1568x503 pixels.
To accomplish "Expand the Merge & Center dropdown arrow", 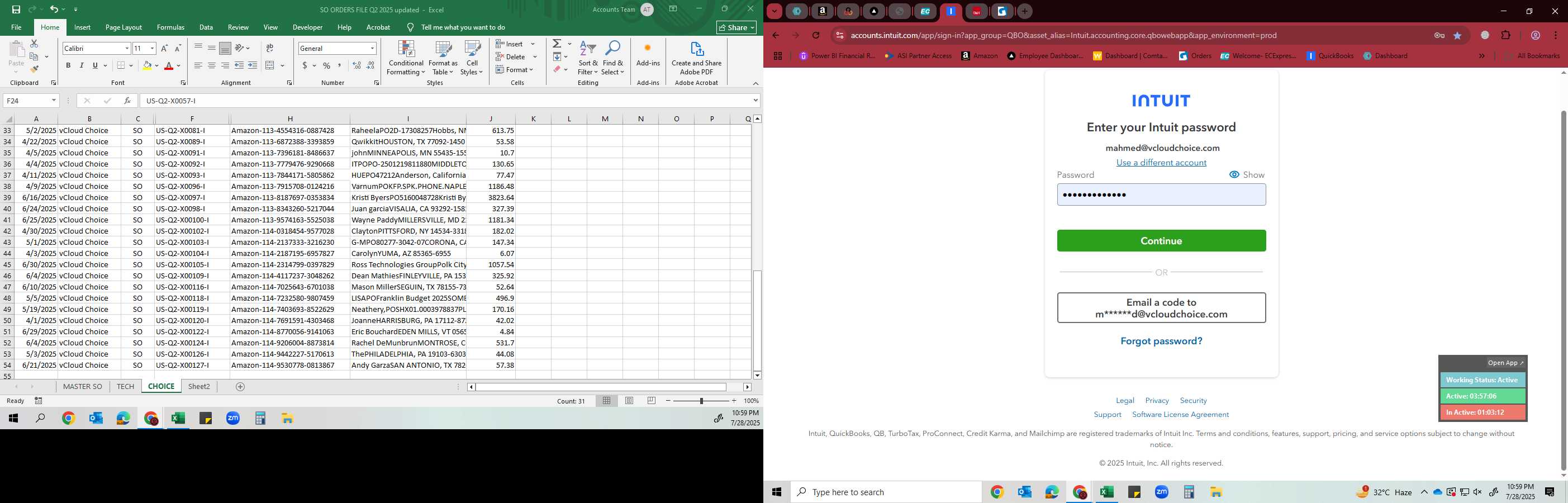I will click(x=282, y=66).
